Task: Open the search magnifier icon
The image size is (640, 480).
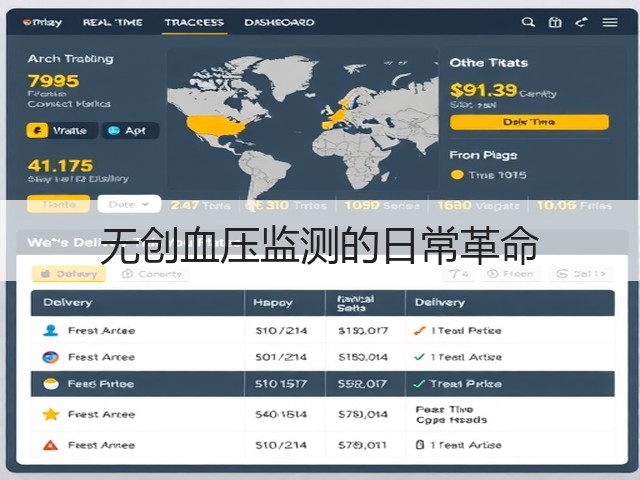Action: [528, 22]
